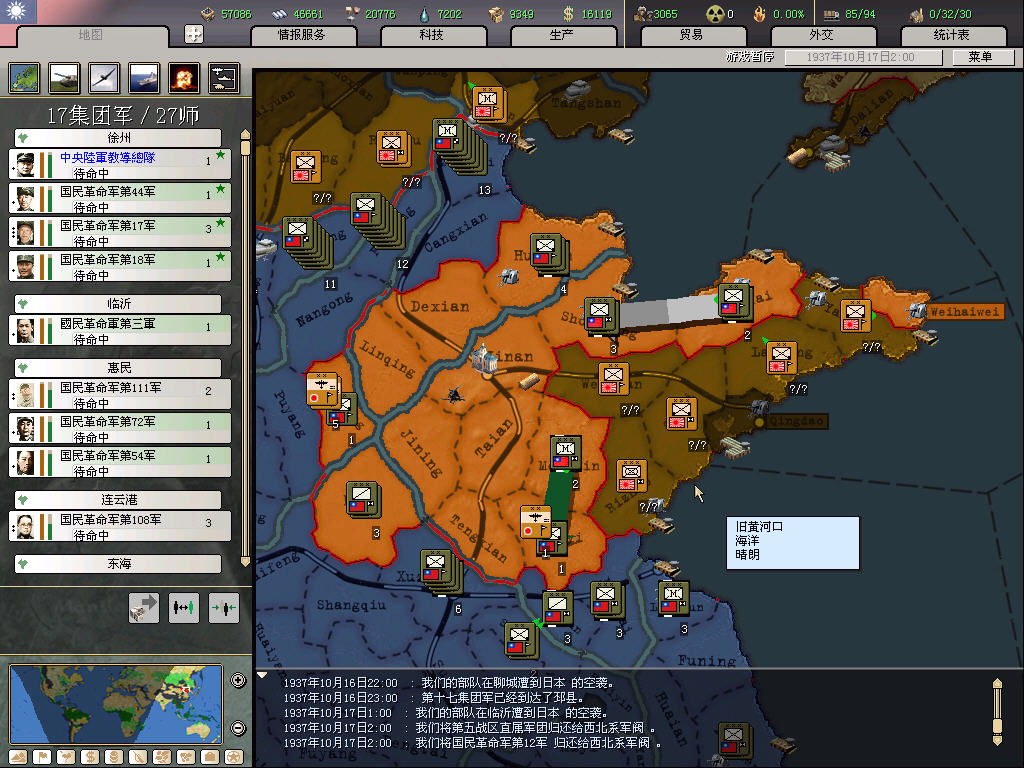
Task: Open the 地图 tab
Action: click(91, 35)
